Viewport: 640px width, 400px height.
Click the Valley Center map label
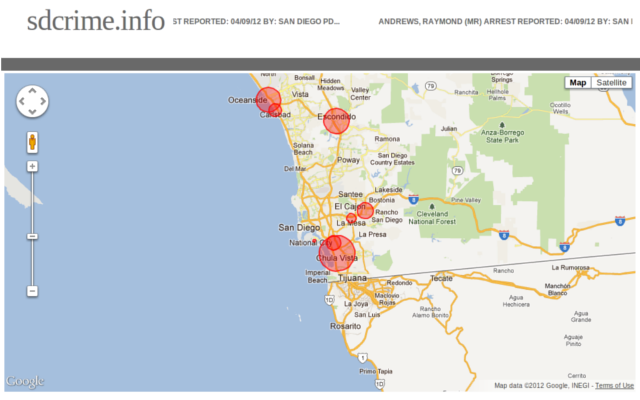360,93
